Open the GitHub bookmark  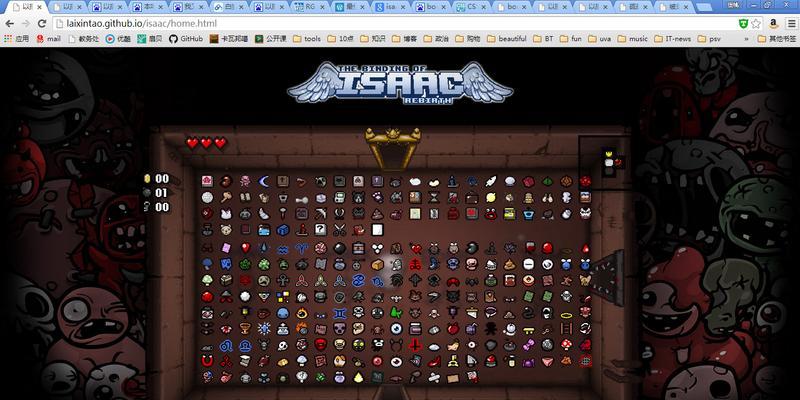tap(186, 39)
